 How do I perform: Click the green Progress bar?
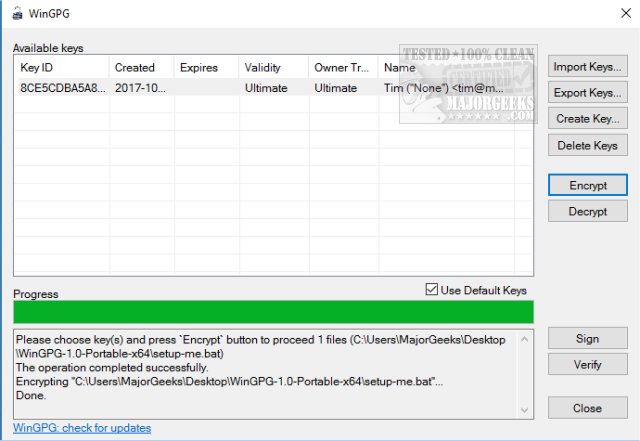click(273, 312)
